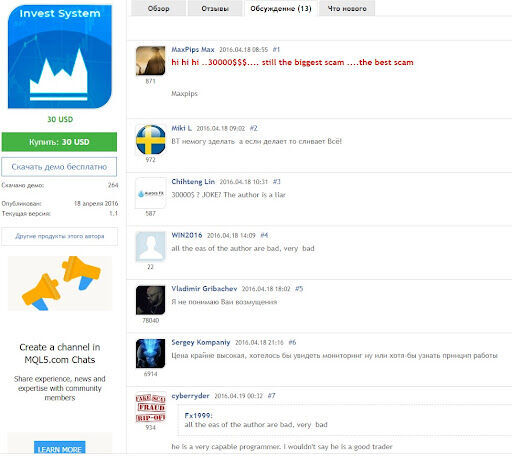The image size is (512, 456).
Task: Click '30000$ ? JOKE? The author is a liar' comment
Action: pyautogui.click(x=228, y=195)
